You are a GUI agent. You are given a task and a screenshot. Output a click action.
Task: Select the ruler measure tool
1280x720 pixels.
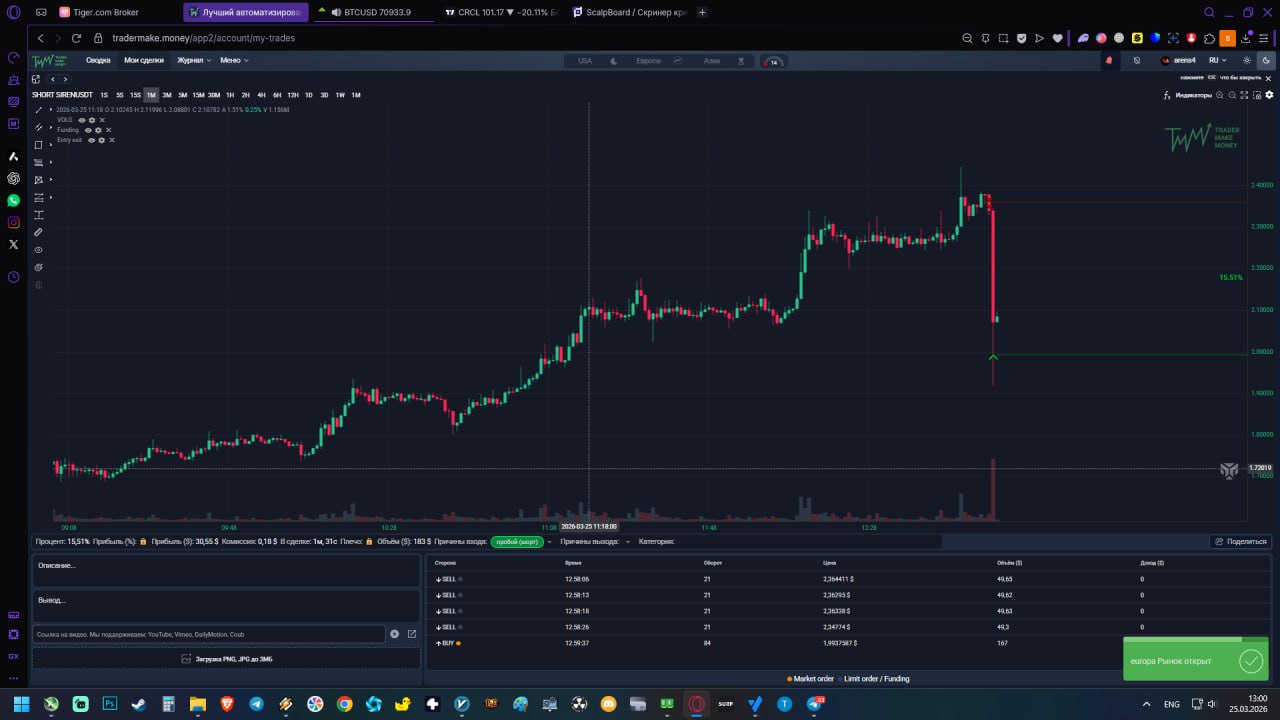pos(39,232)
